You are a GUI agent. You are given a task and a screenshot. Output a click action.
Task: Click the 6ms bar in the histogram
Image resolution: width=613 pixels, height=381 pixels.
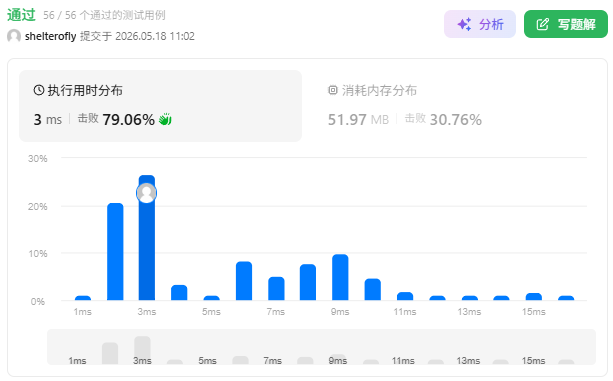click(244, 281)
